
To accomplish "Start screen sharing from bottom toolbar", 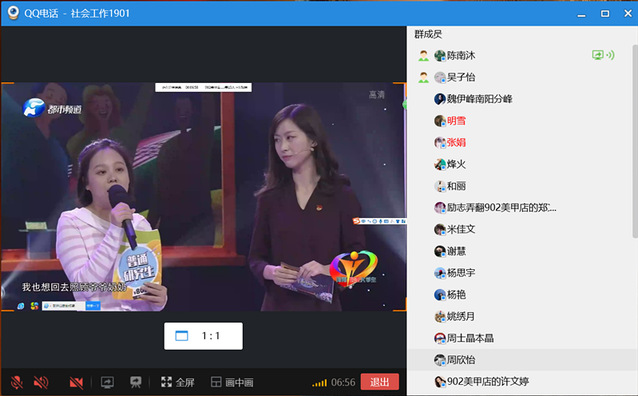I will tap(107, 382).
